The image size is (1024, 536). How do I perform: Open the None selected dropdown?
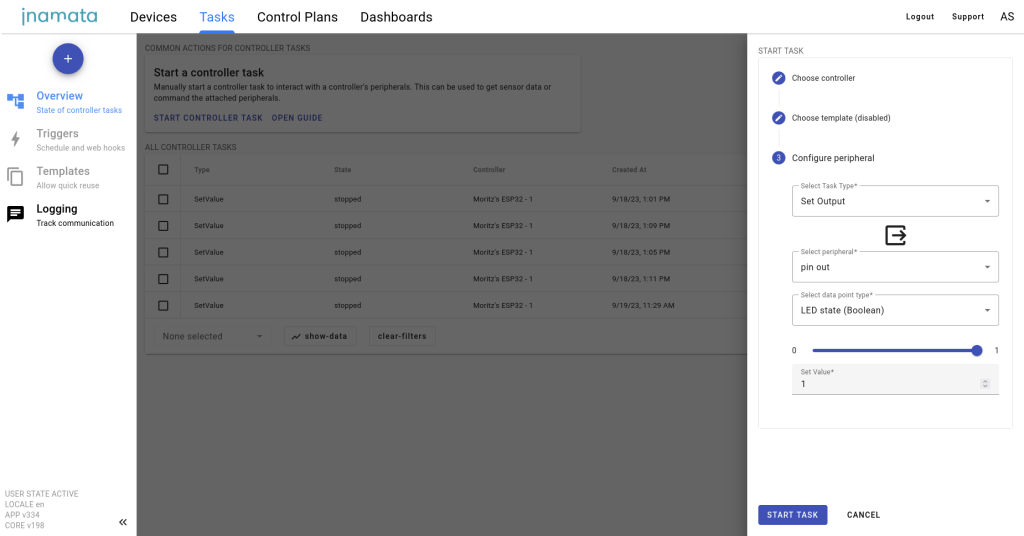[212, 336]
